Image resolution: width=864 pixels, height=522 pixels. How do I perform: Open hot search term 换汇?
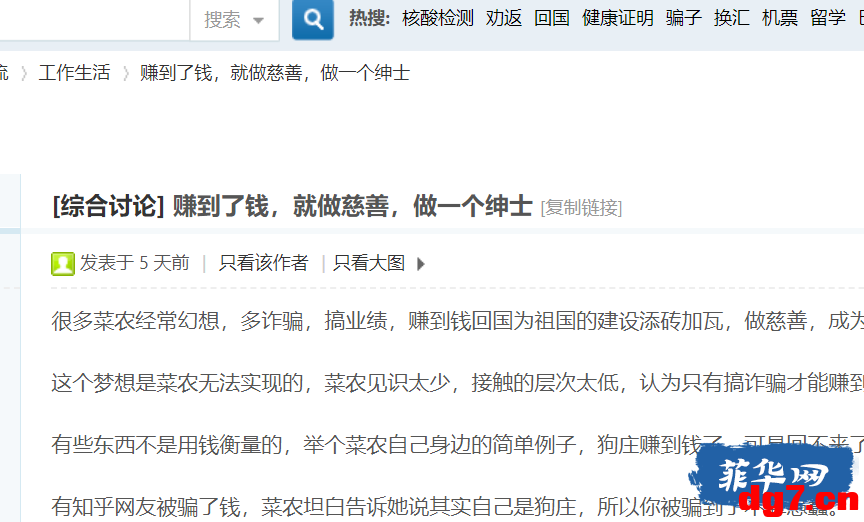pos(731,18)
